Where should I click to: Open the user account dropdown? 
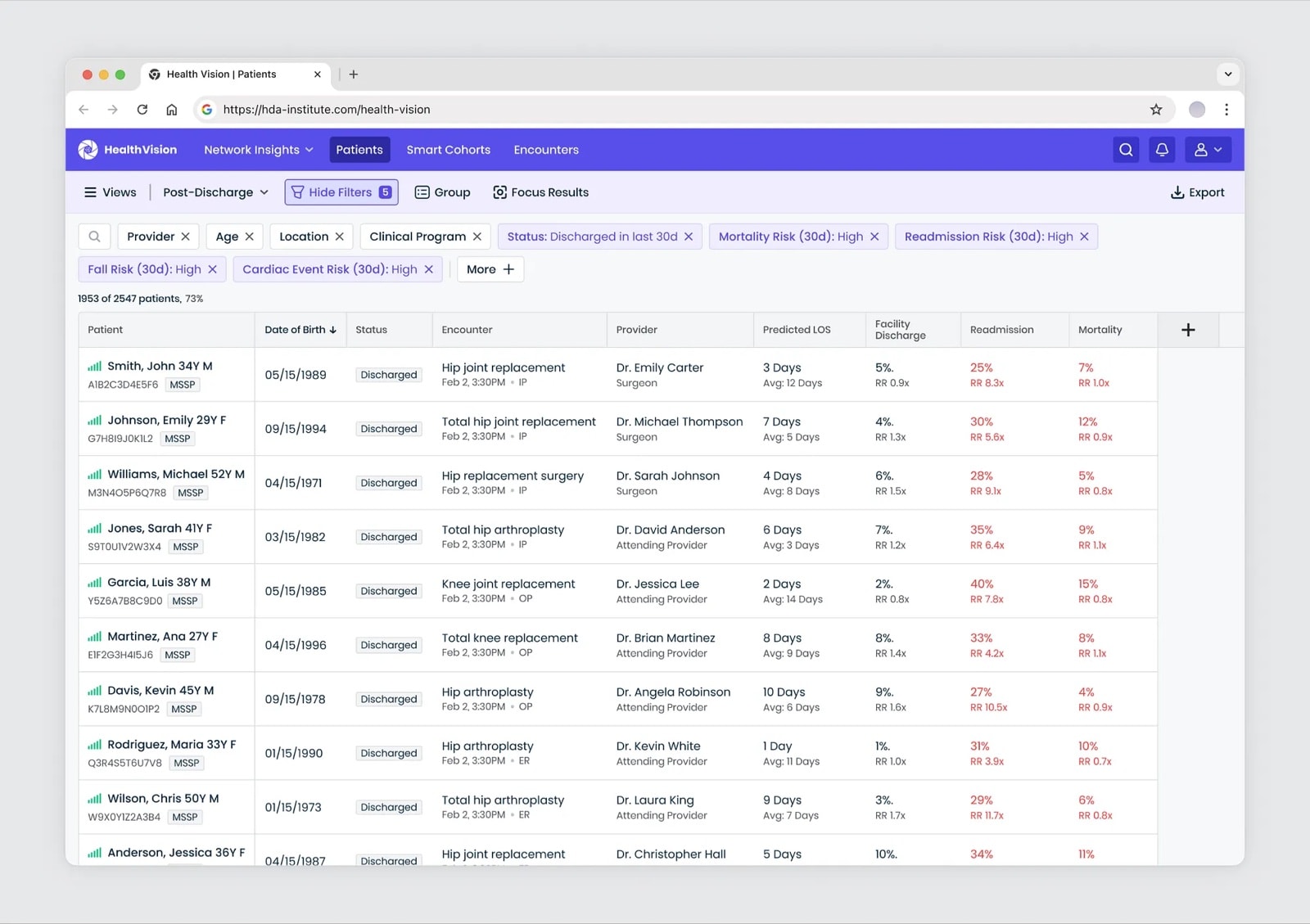coord(1208,150)
